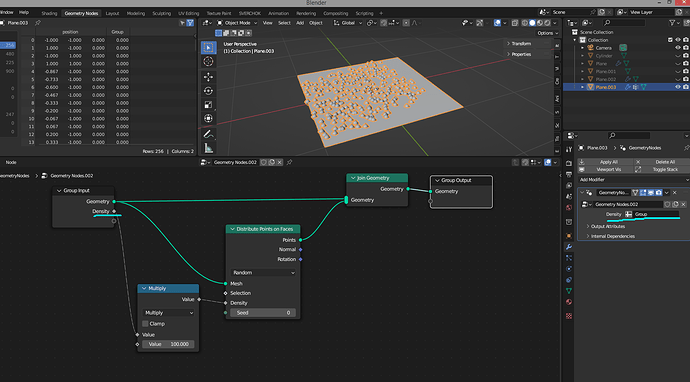Image resolution: width=690 pixels, height=382 pixels.
Task: Select the Annotate tool in viewport toolbar
Action: (x=209, y=134)
